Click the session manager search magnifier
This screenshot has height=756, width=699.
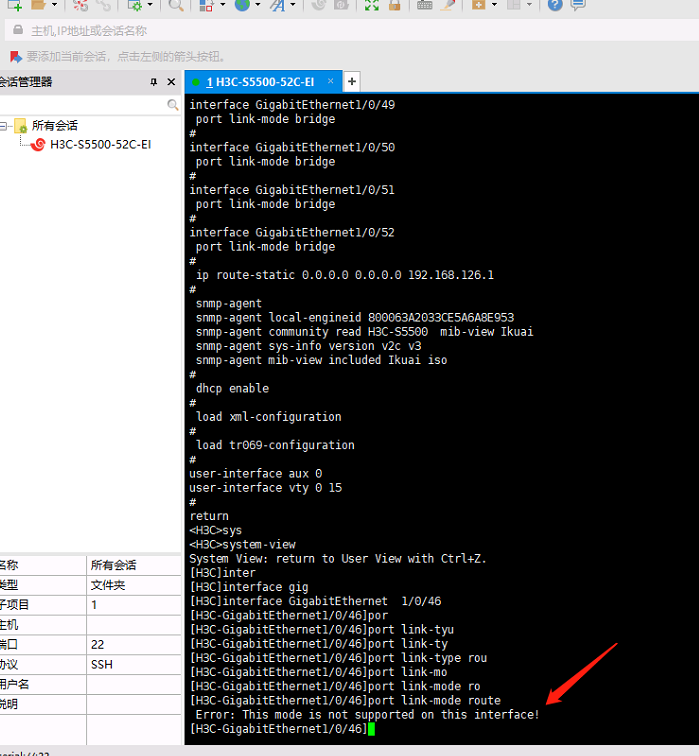(173, 105)
